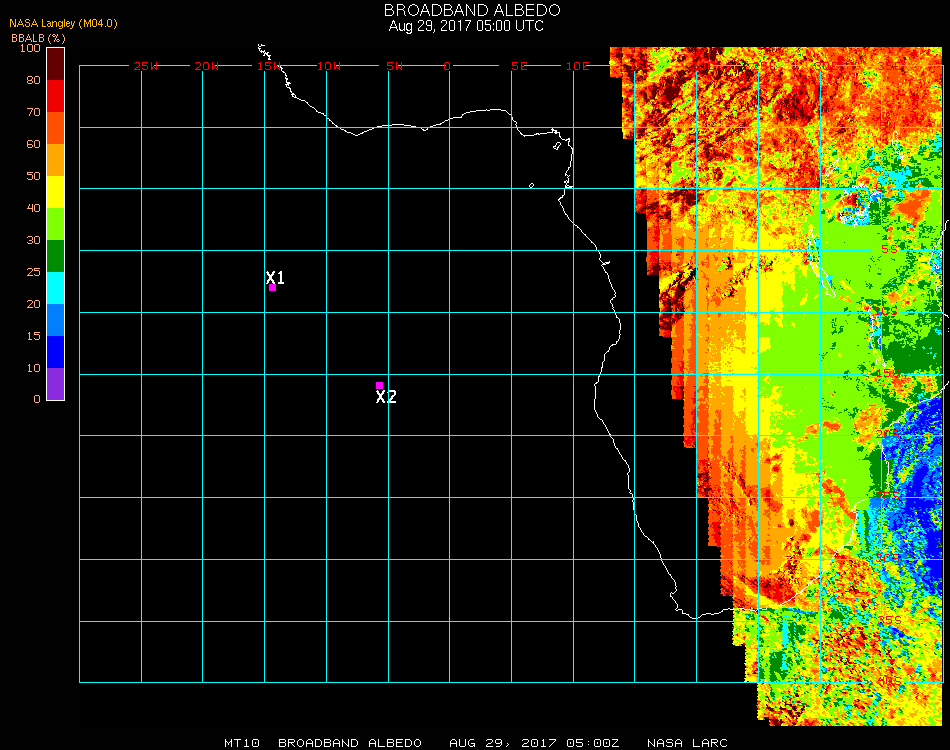Viewport: 950px width, 750px height.
Task: Choose the light green 30-40 colorbar swatch
Action: (56, 224)
